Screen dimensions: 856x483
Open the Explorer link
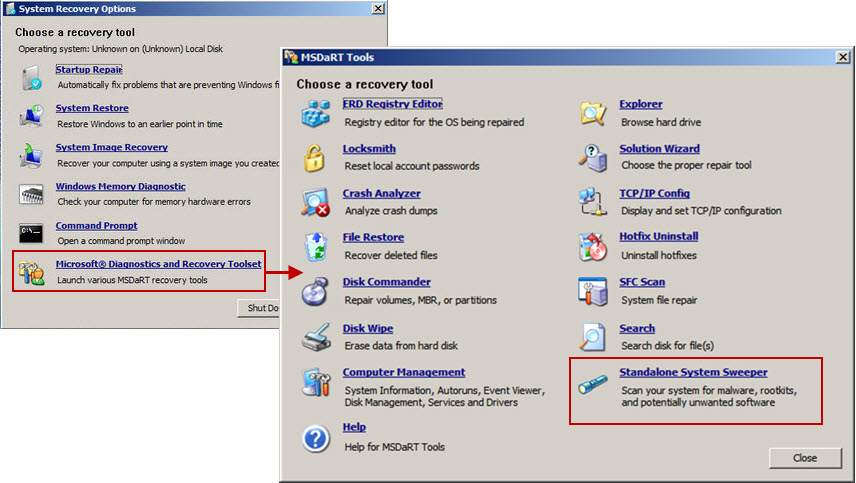(x=641, y=104)
